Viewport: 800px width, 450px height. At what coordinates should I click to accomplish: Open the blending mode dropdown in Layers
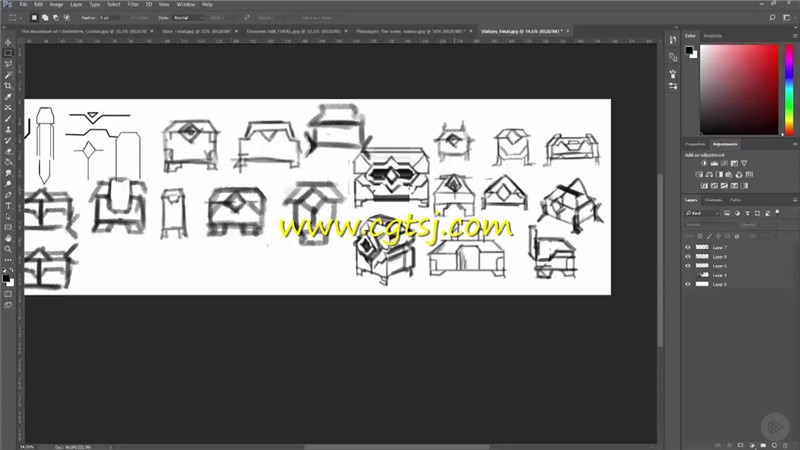click(x=710, y=224)
